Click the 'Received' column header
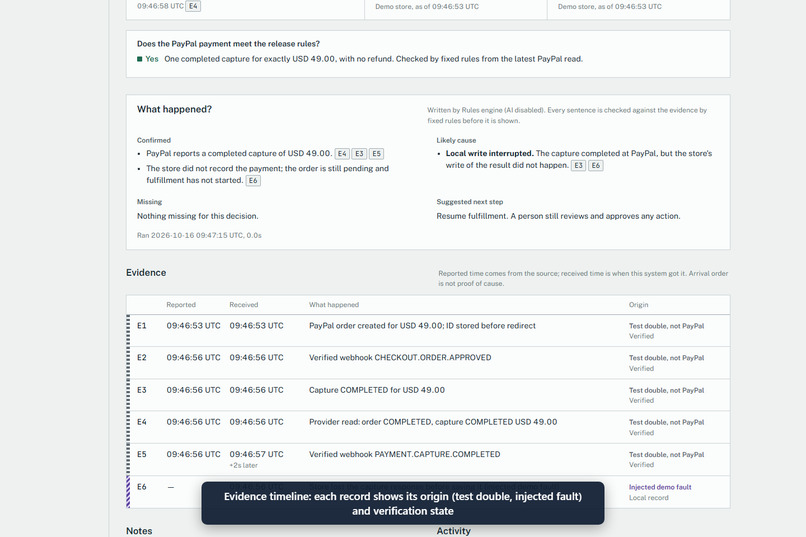 (244, 305)
